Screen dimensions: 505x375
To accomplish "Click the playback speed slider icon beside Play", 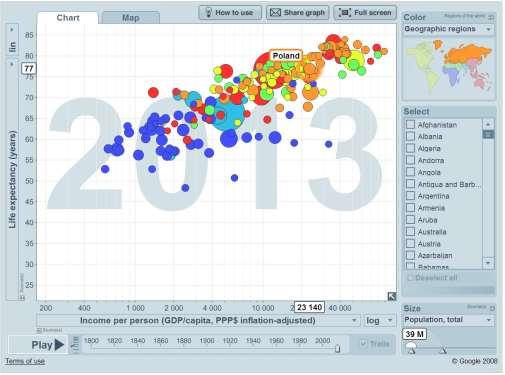I will tap(76, 345).
